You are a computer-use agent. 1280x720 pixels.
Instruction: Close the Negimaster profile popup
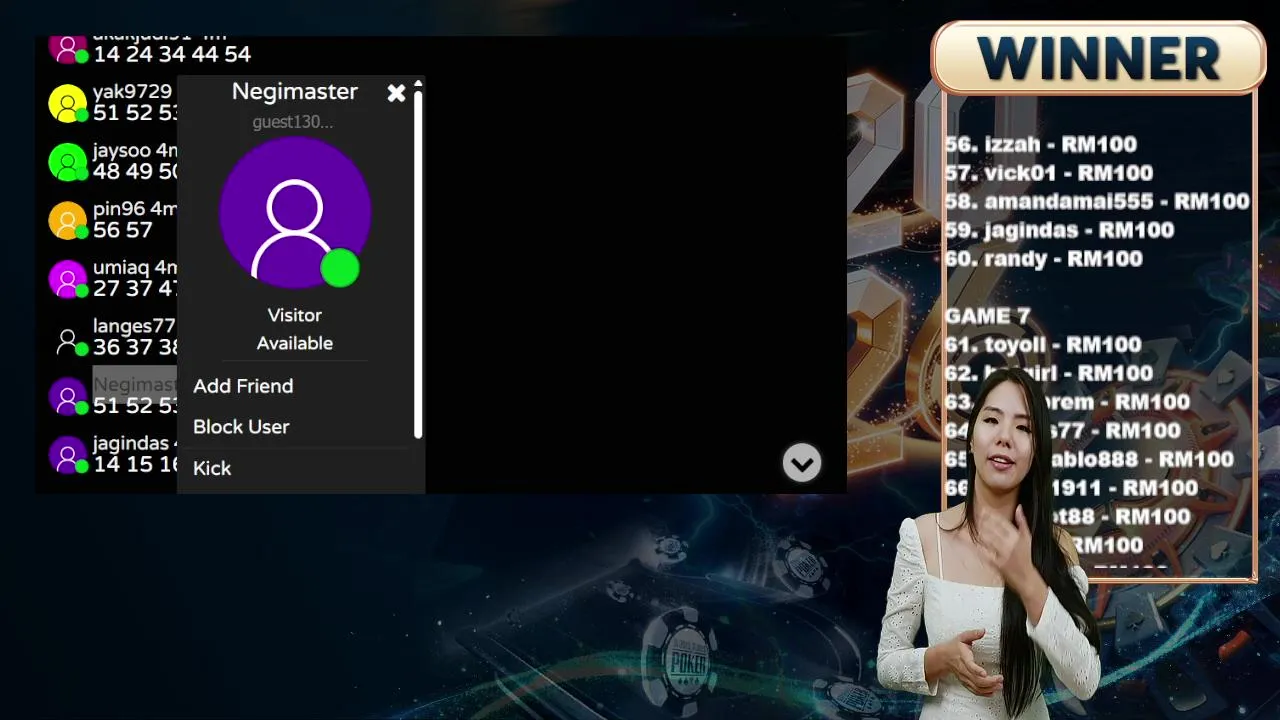(396, 93)
